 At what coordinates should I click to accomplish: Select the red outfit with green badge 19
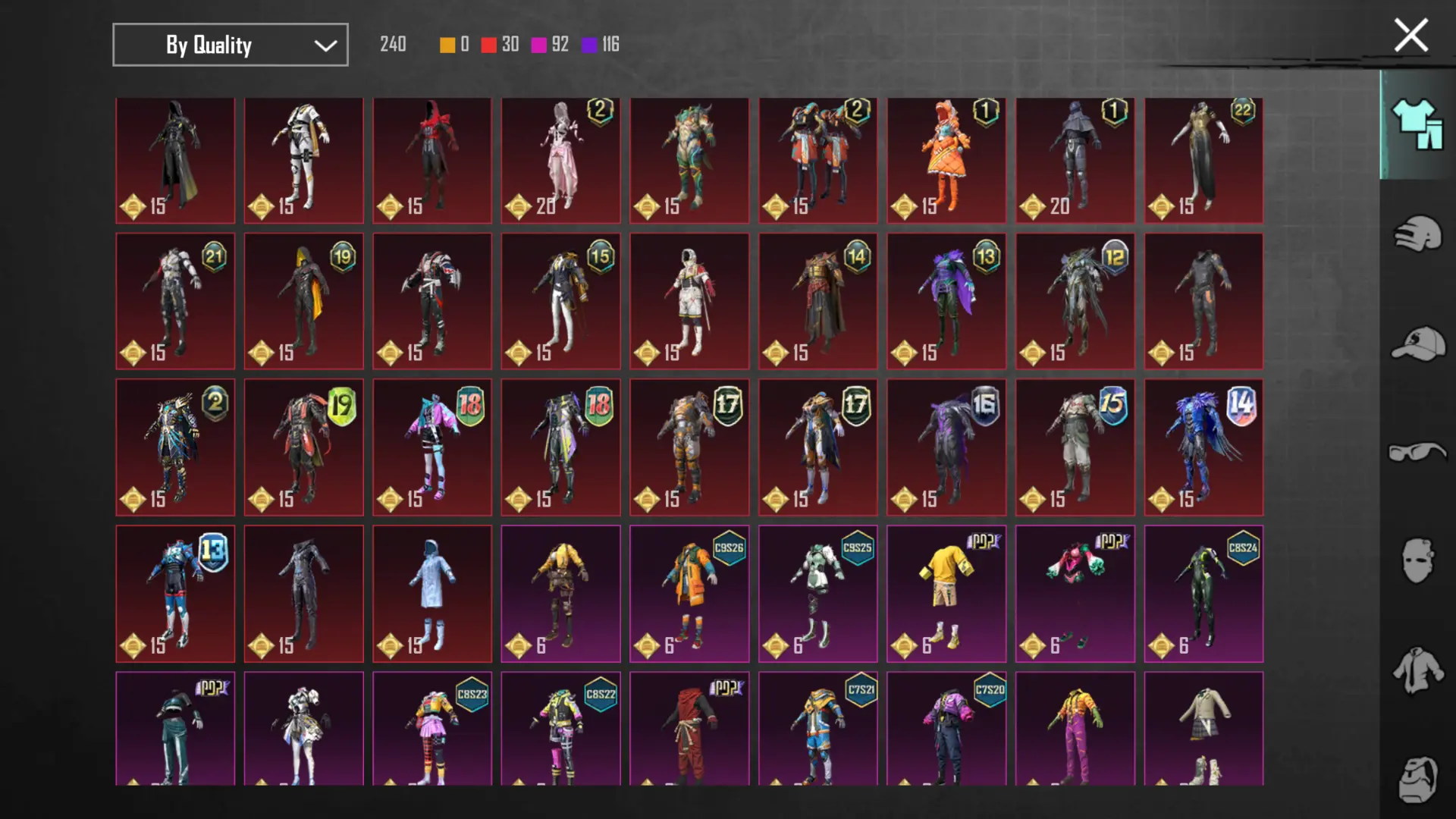[x=303, y=447]
